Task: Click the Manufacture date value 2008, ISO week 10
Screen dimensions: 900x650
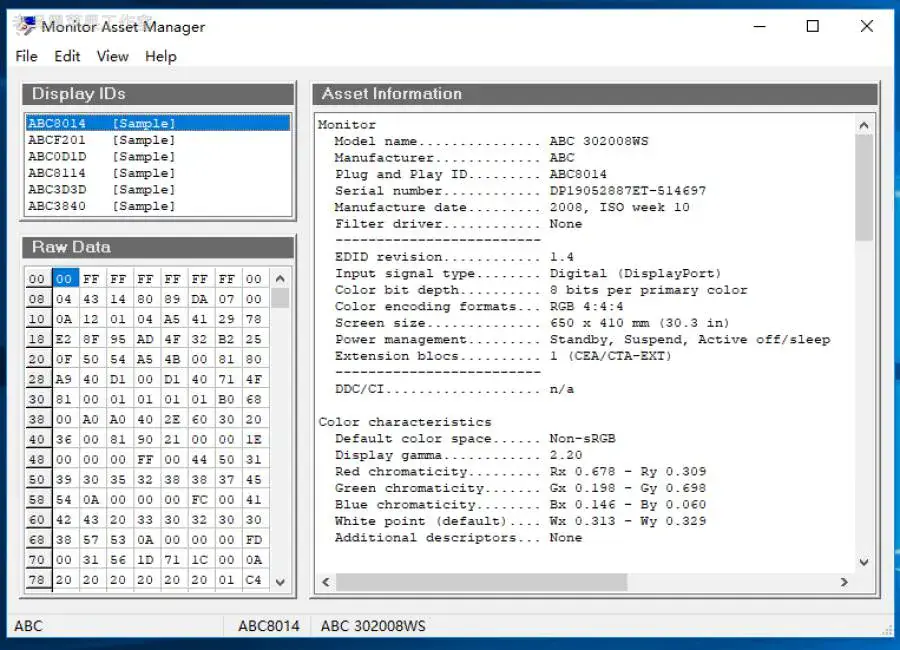Action: pos(619,207)
